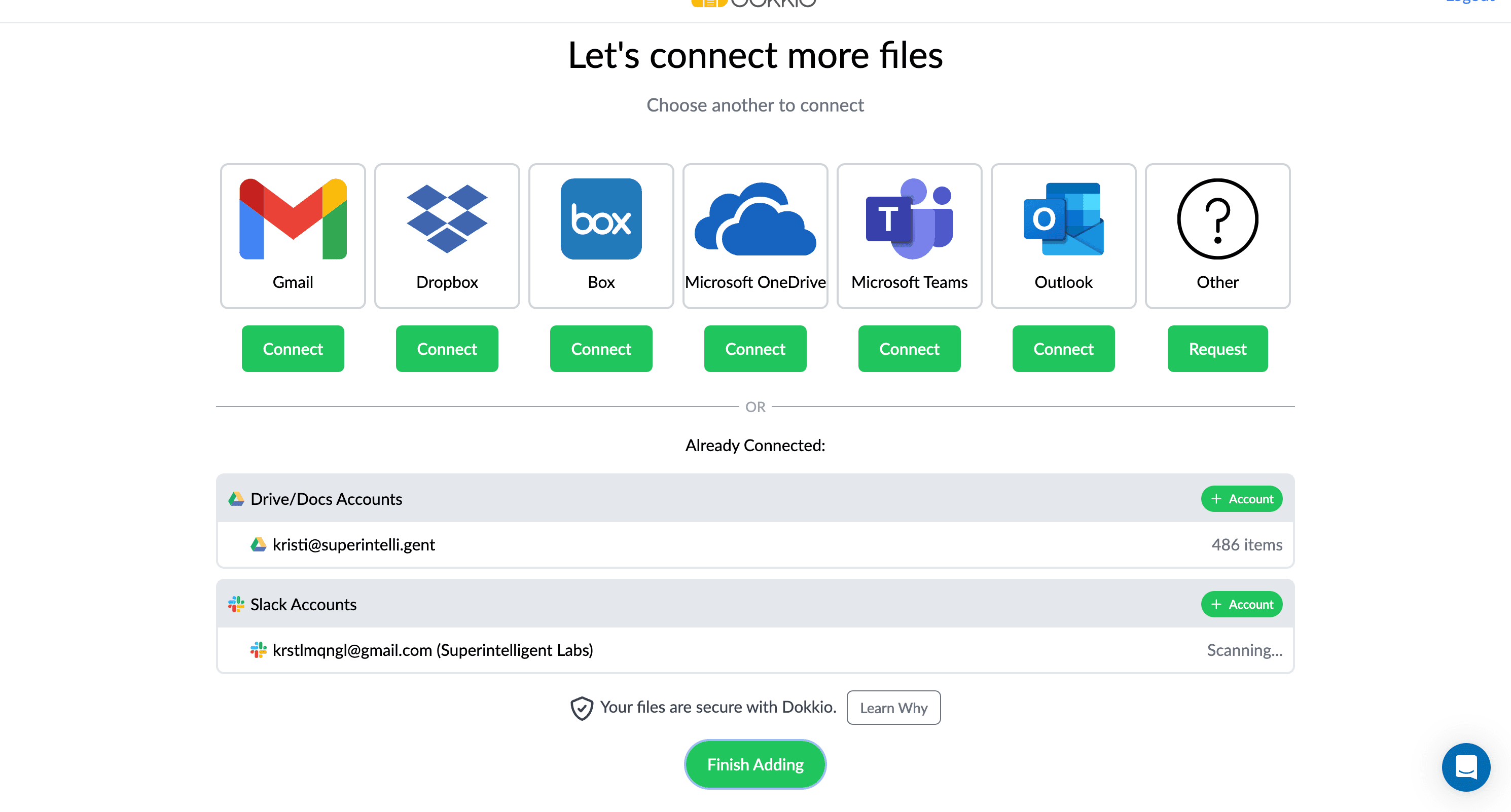Click the Box logo icon
Image resolution: width=1511 pixels, height=812 pixels.
pyautogui.click(x=601, y=218)
